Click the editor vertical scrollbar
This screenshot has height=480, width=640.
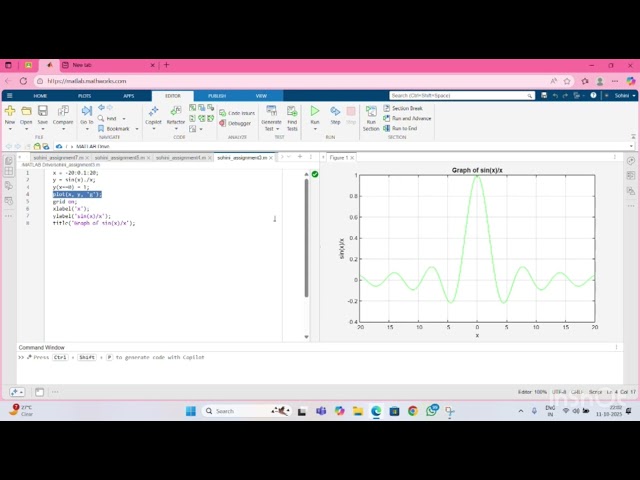[306, 238]
